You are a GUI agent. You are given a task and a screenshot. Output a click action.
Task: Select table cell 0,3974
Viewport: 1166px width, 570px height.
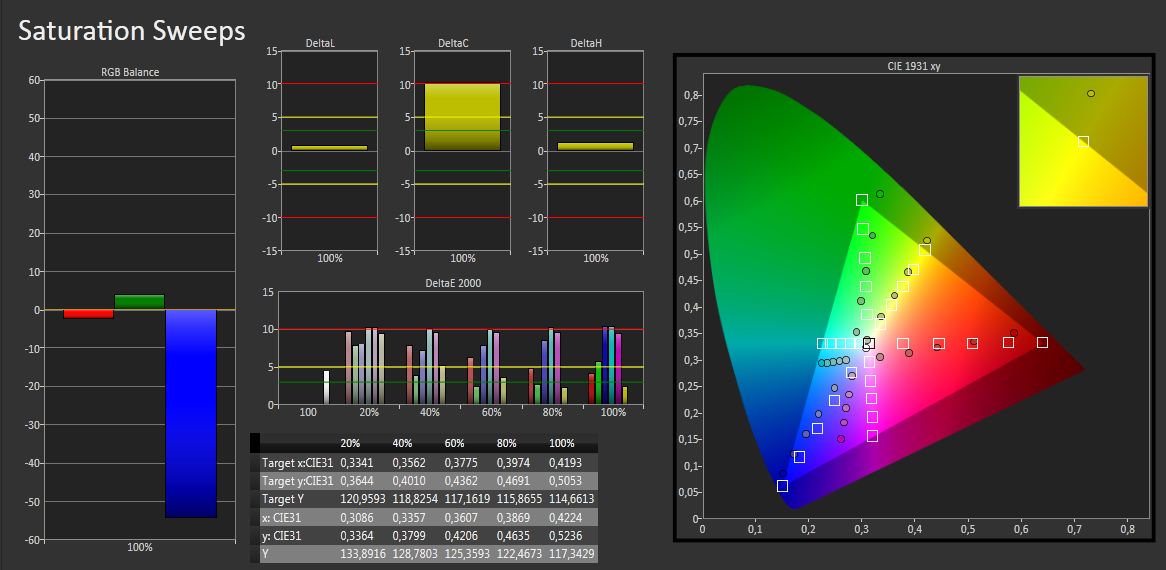[512, 462]
